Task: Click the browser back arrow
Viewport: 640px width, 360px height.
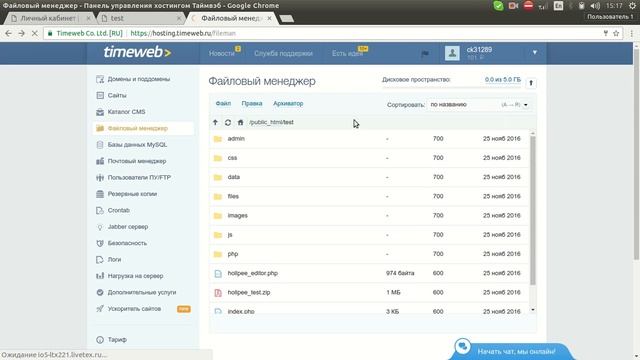Action: click(x=8, y=33)
